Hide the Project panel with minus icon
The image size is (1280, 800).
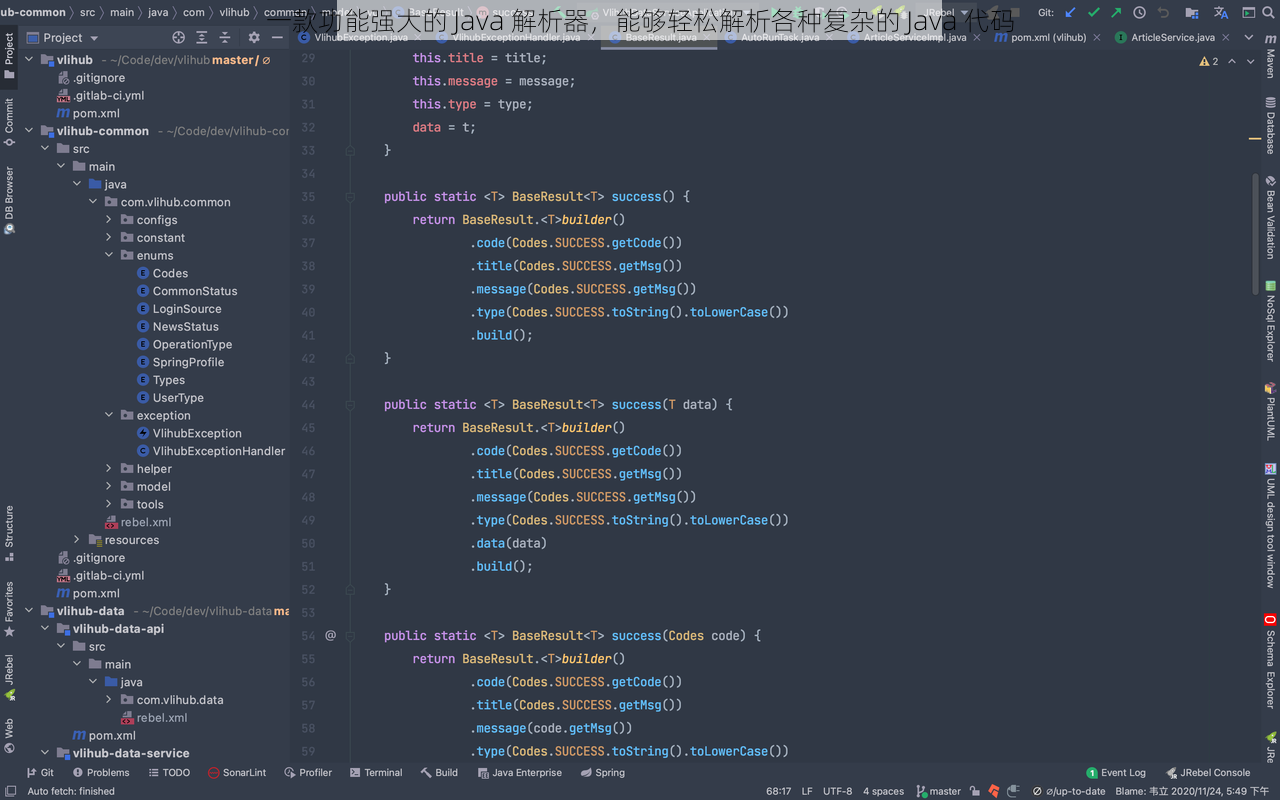277,37
